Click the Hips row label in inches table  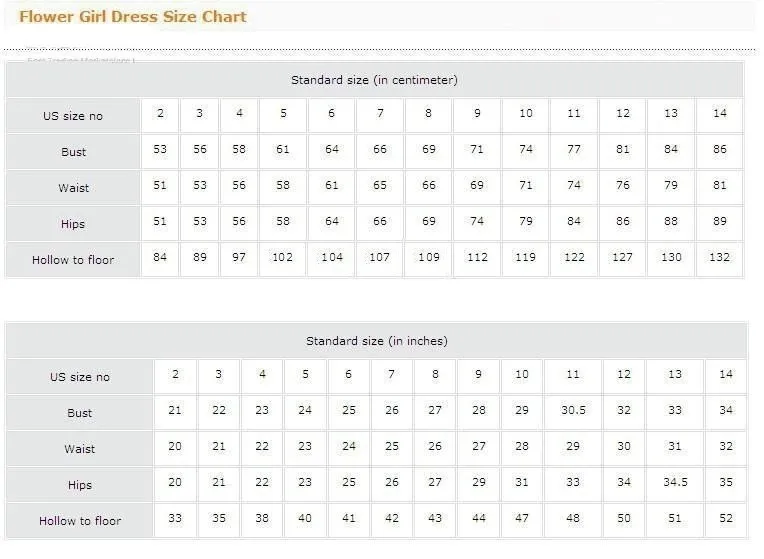tap(80, 485)
